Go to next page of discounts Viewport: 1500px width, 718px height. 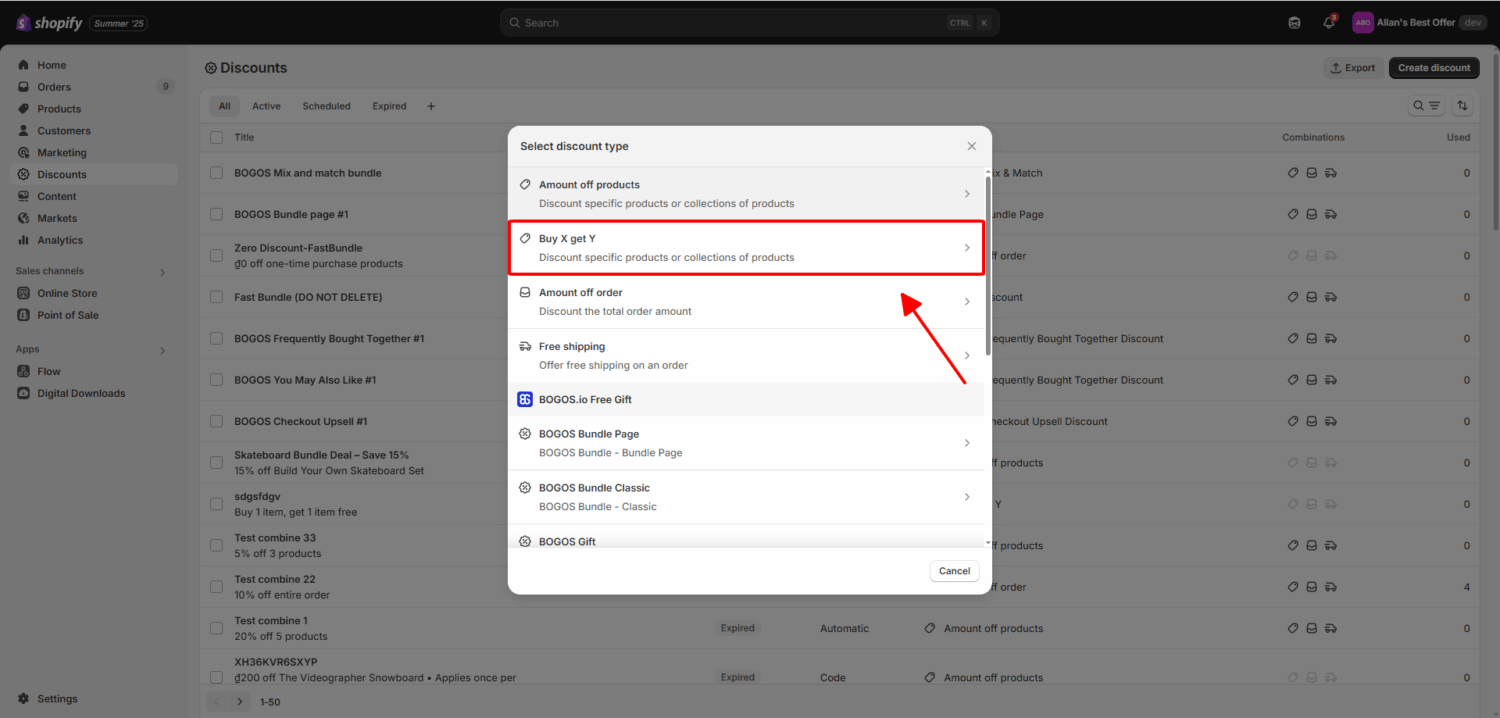(240, 702)
